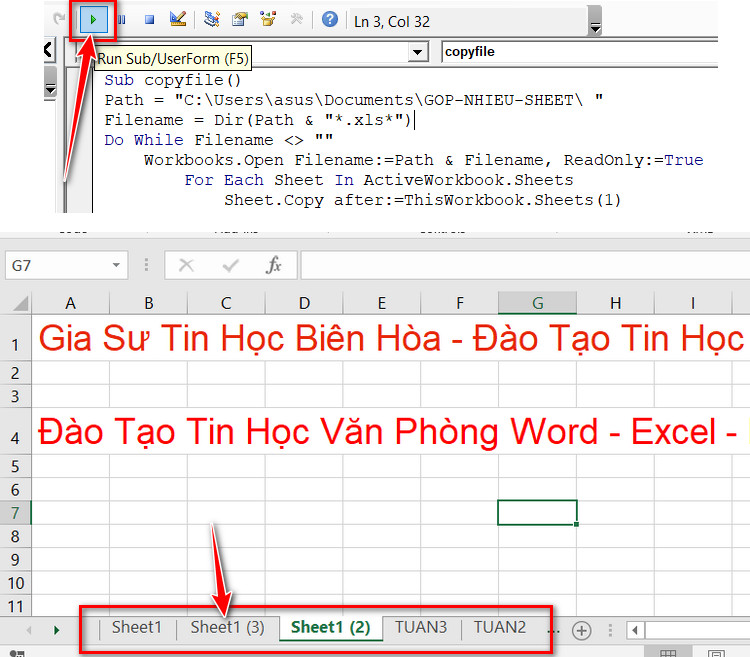Click left pane scrollbar down arrow
The image size is (750, 657).
(x=50, y=89)
